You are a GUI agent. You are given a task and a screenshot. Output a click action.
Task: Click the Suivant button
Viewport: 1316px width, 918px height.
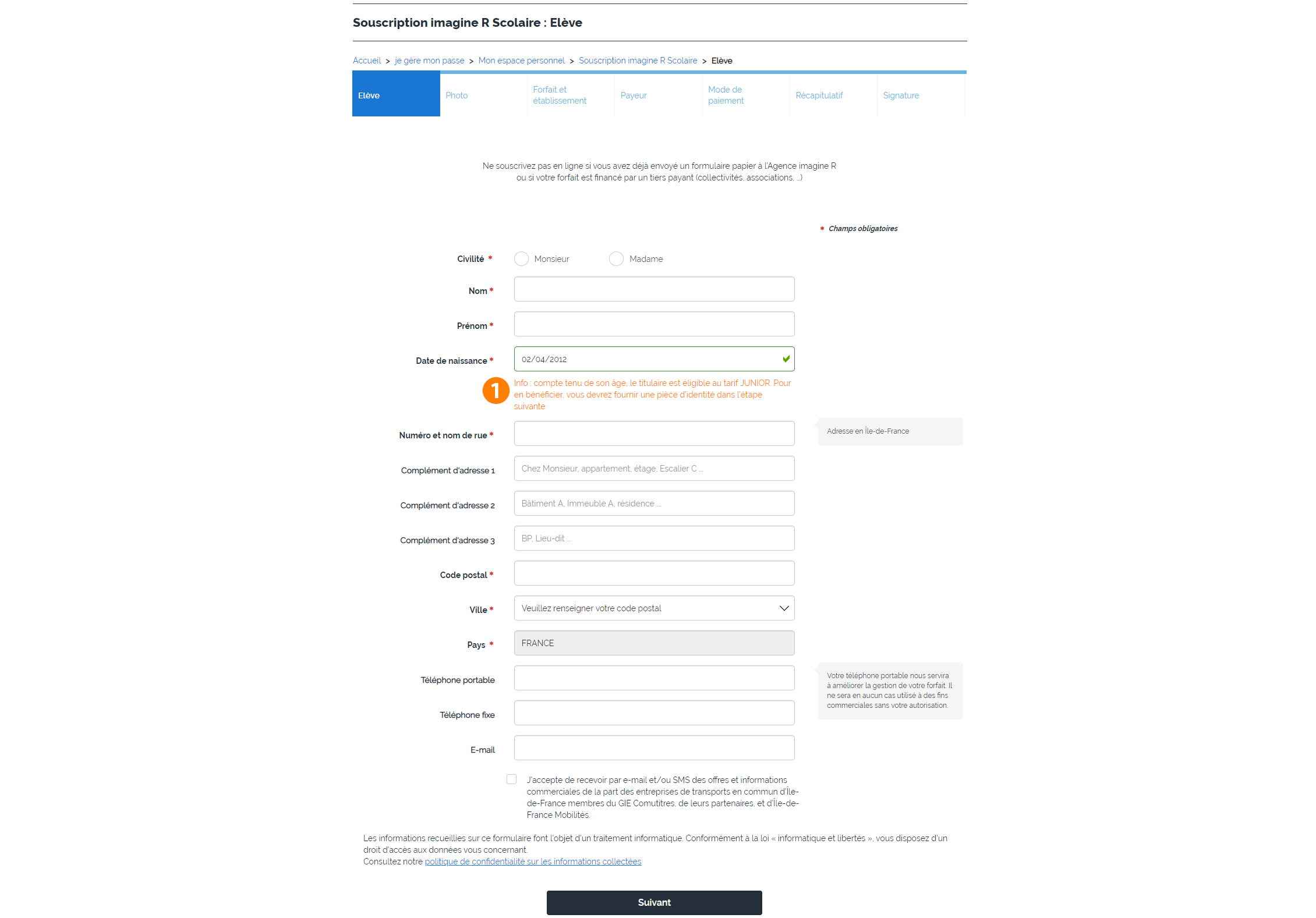[x=654, y=903]
